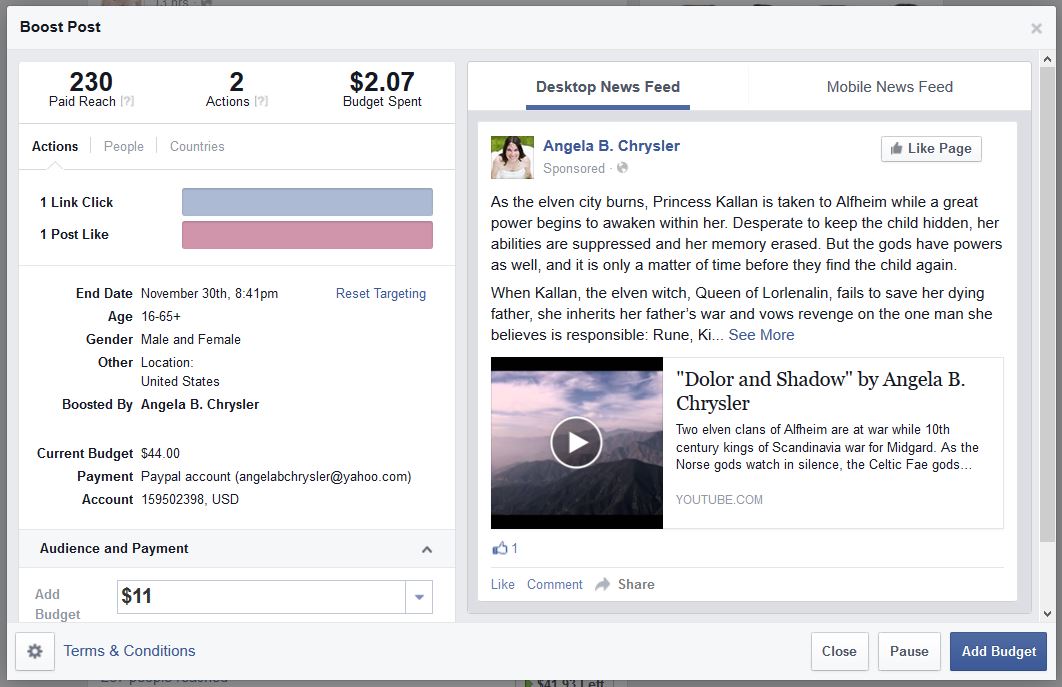Viewport: 1062px width, 687px height.
Task: Click the Boosted By Angela B. Chrysler name
Action: click(200, 404)
